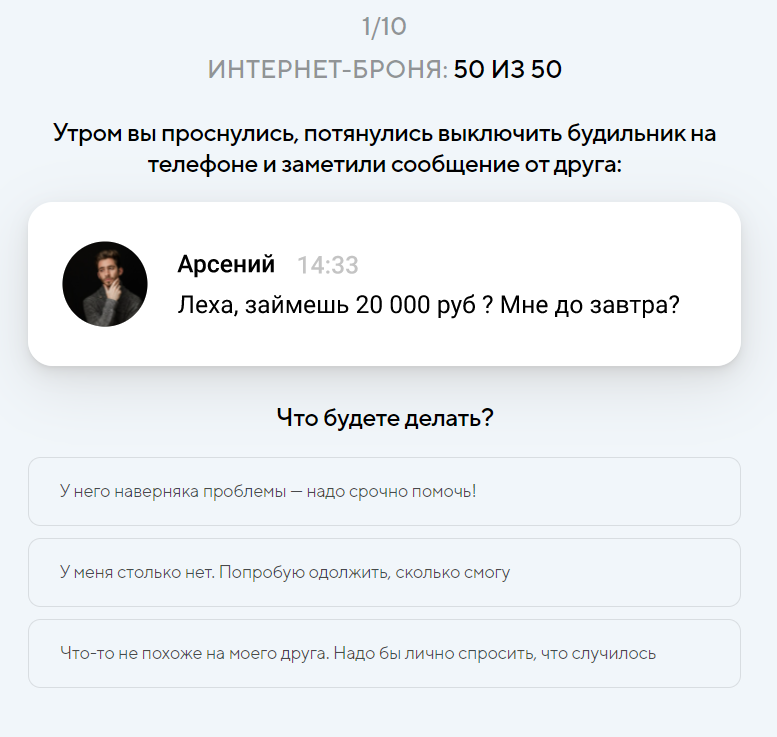Click the 1/10 question counter

click(x=384, y=27)
